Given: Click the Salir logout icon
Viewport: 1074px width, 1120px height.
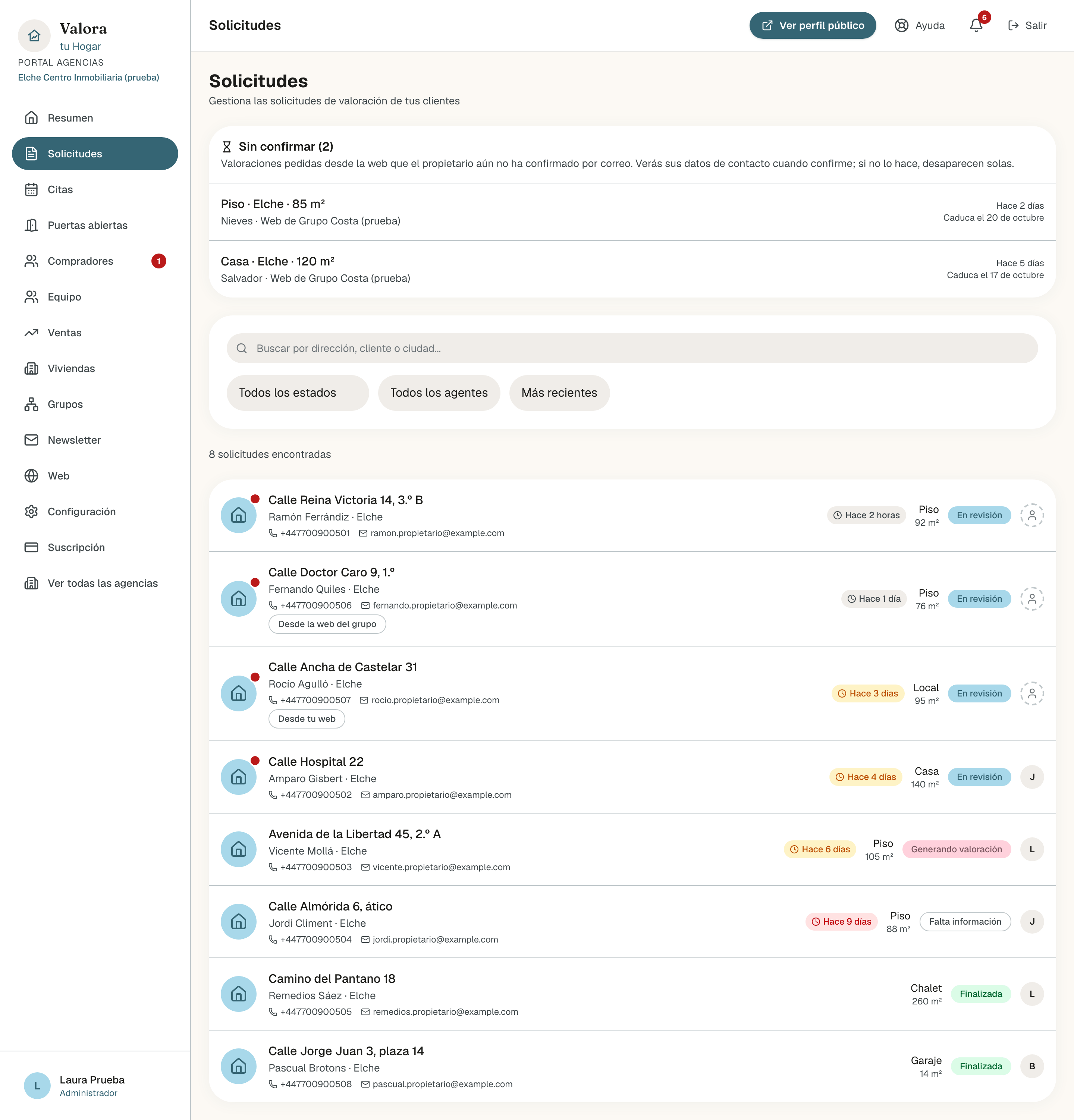Looking at the screenshot, I should (1013, 26).
